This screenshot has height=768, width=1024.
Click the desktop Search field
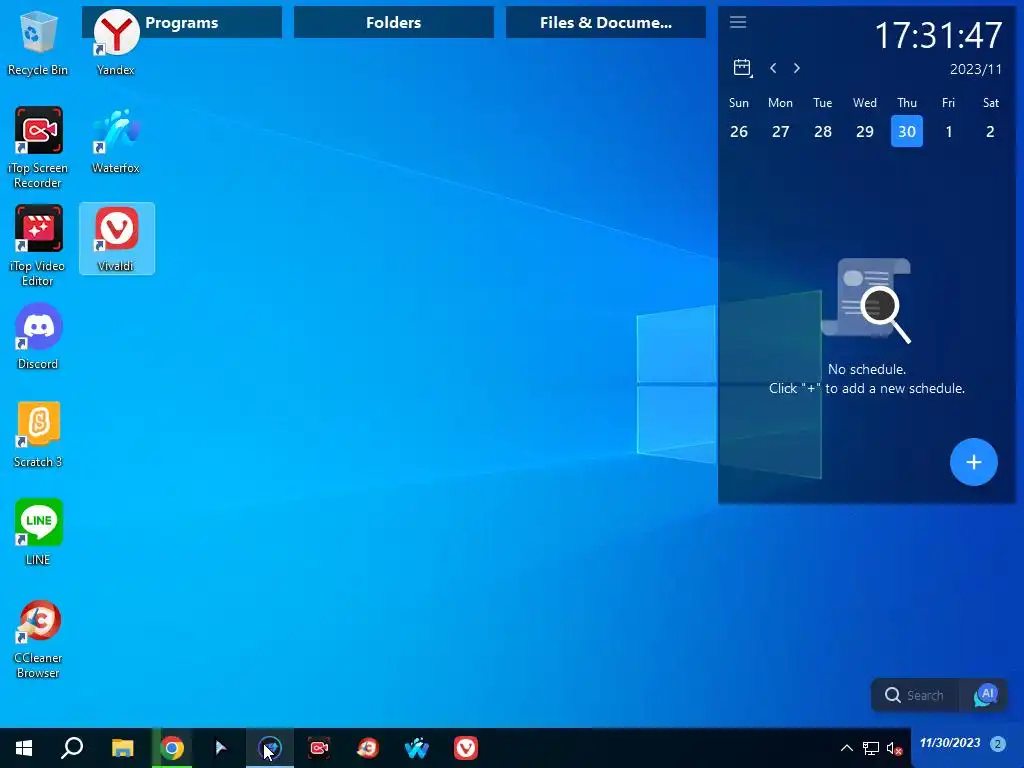916,696
